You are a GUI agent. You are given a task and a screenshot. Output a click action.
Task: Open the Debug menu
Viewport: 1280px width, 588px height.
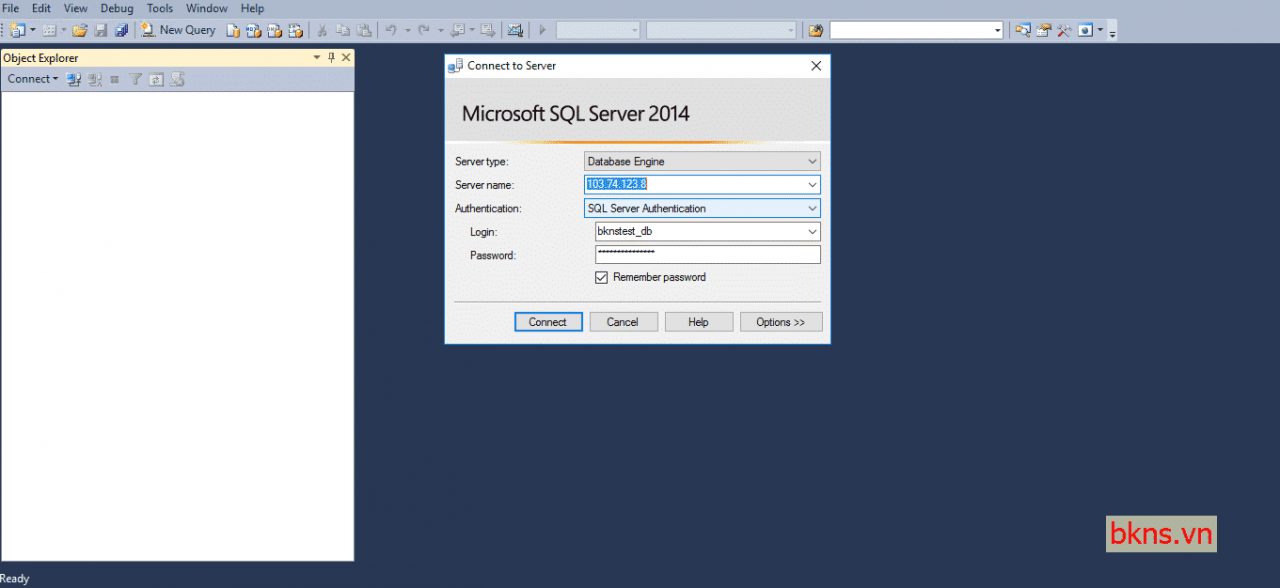[117, 8]
